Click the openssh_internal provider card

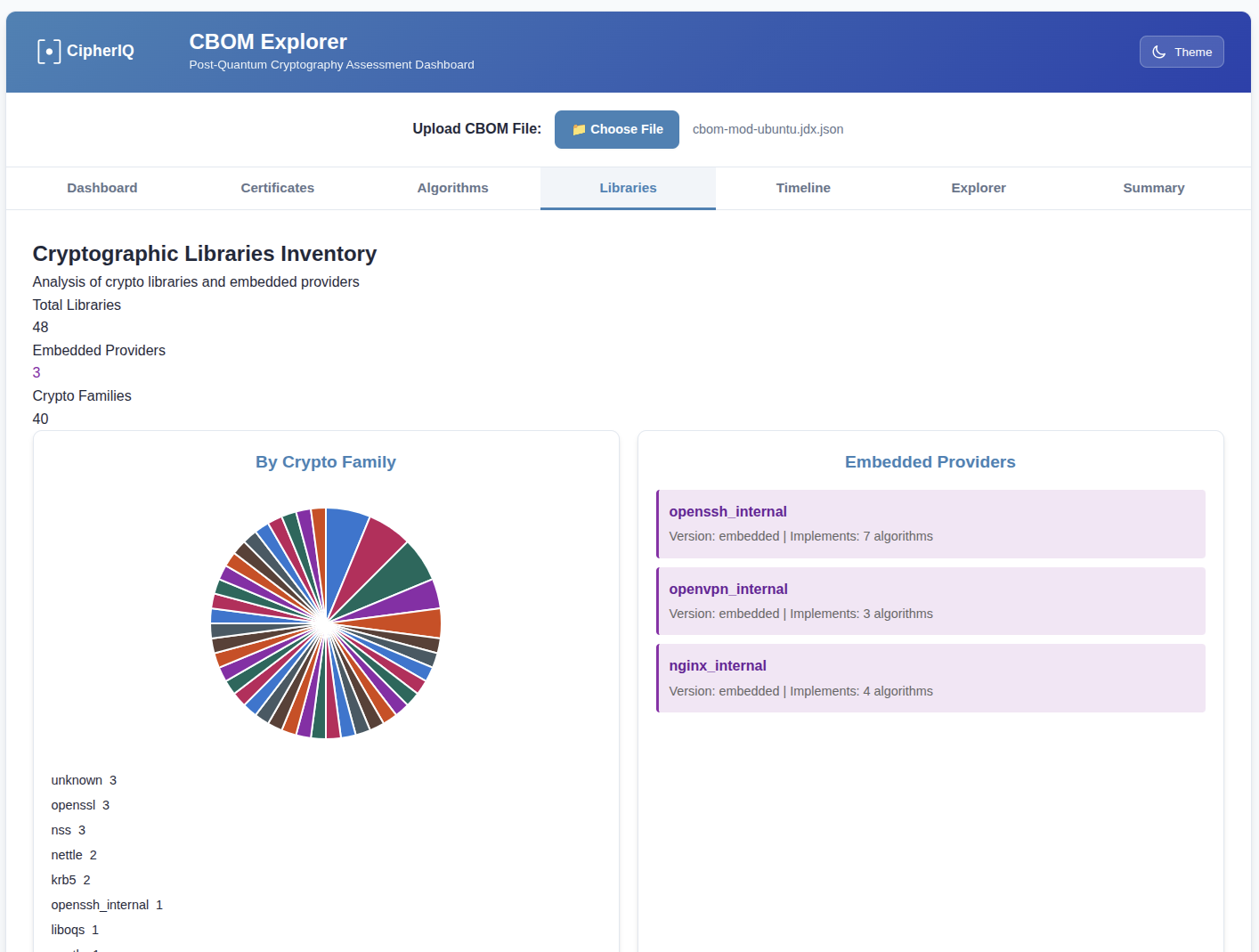tap(930, 524)
